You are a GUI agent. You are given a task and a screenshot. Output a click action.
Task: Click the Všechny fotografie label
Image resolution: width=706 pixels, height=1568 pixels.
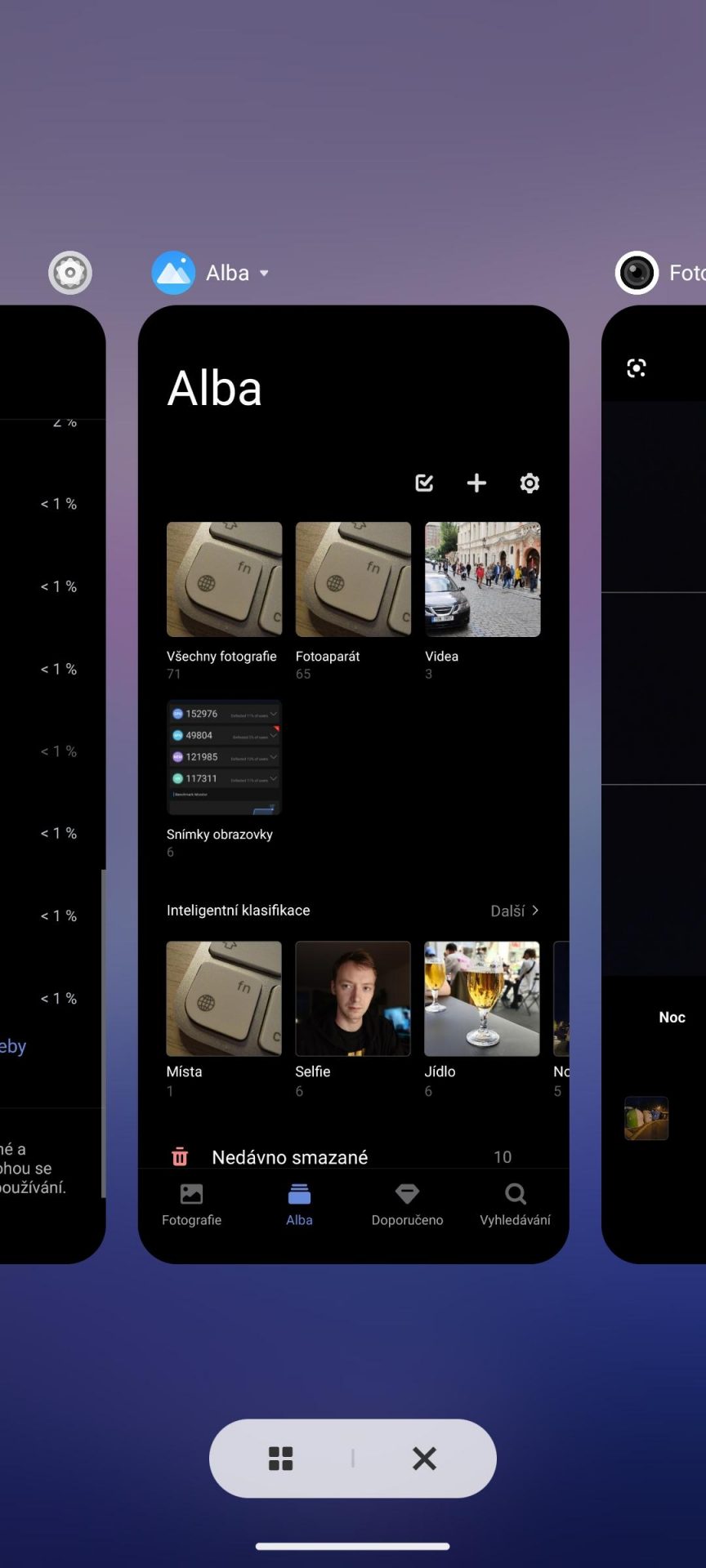[x=221, y=657]
